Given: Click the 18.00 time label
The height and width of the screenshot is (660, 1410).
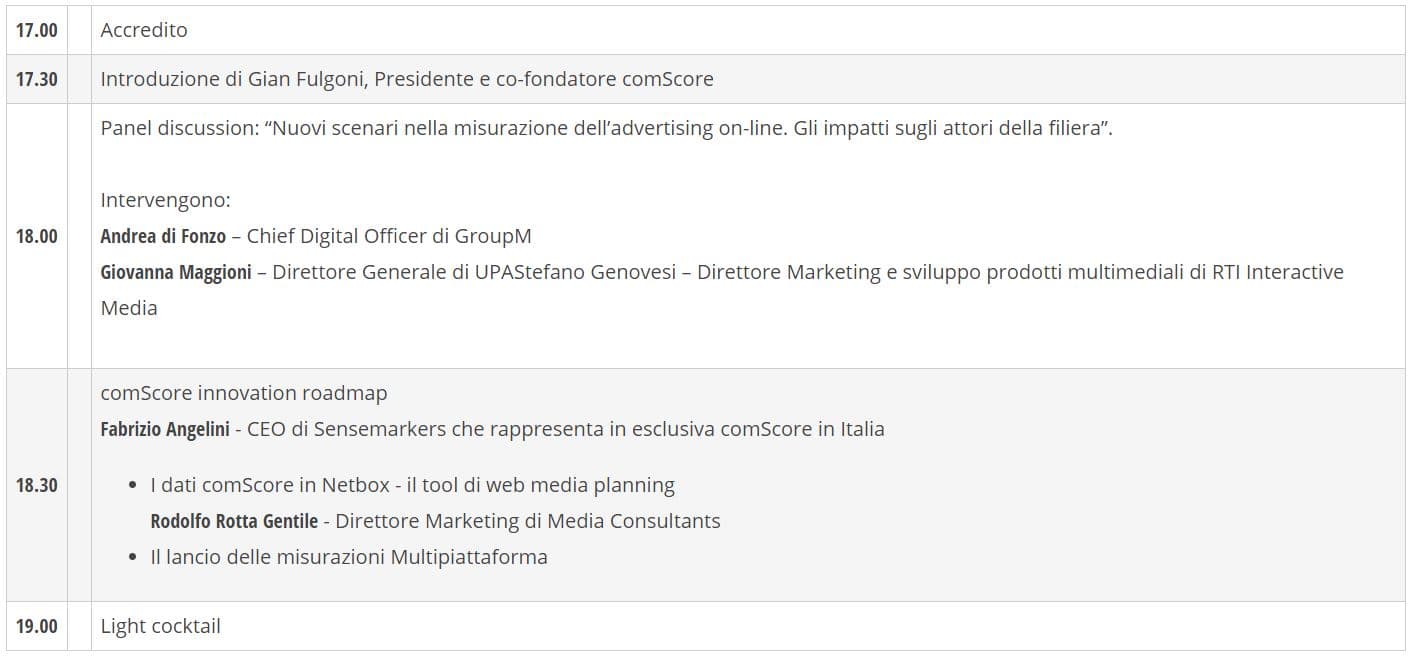Looking at the screenshot, I should [37, 236].
